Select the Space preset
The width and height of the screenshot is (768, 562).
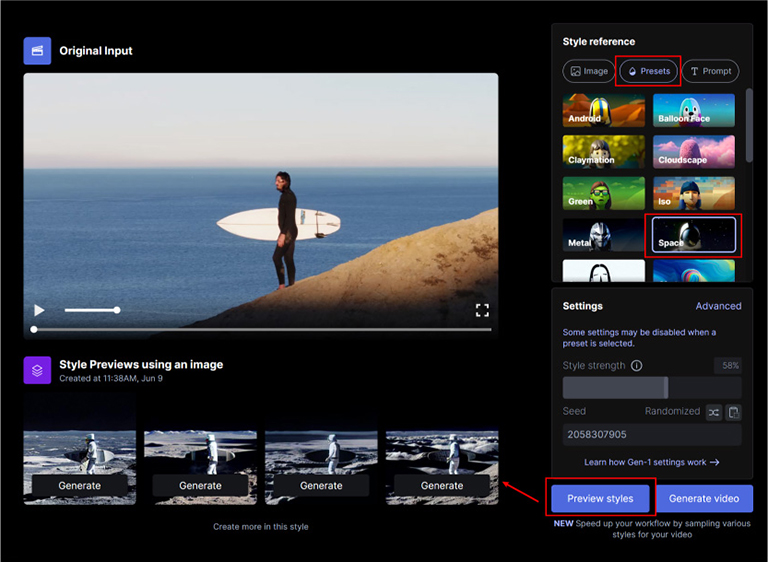[694, 235]
